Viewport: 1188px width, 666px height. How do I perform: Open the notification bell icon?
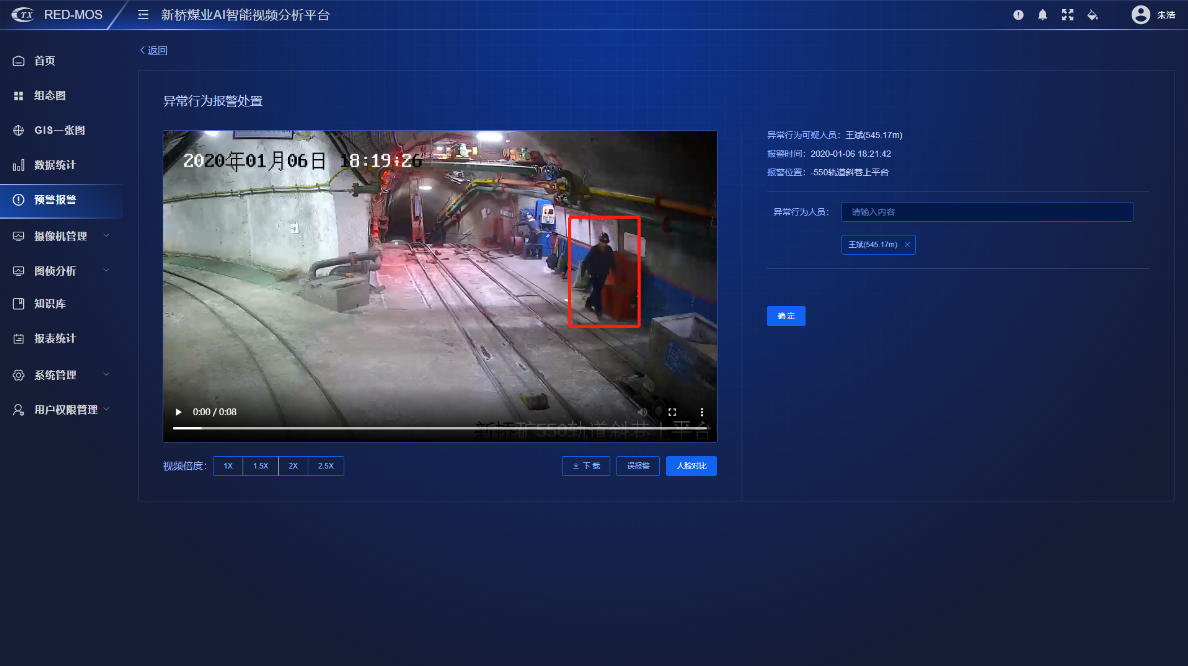pyautogui.click(x=1043, y=14)
